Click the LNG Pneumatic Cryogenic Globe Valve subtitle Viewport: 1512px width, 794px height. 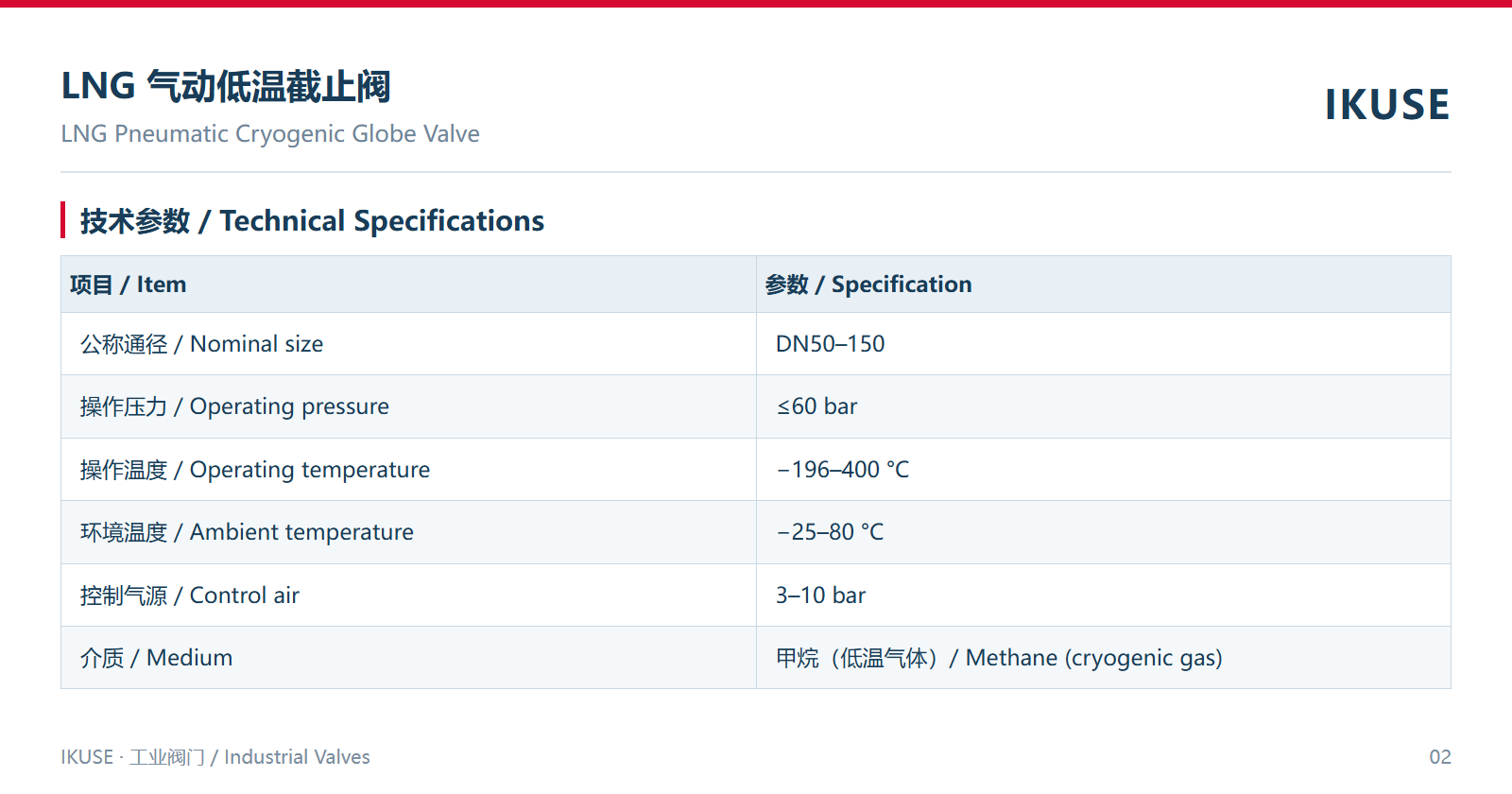click(270, 134)
